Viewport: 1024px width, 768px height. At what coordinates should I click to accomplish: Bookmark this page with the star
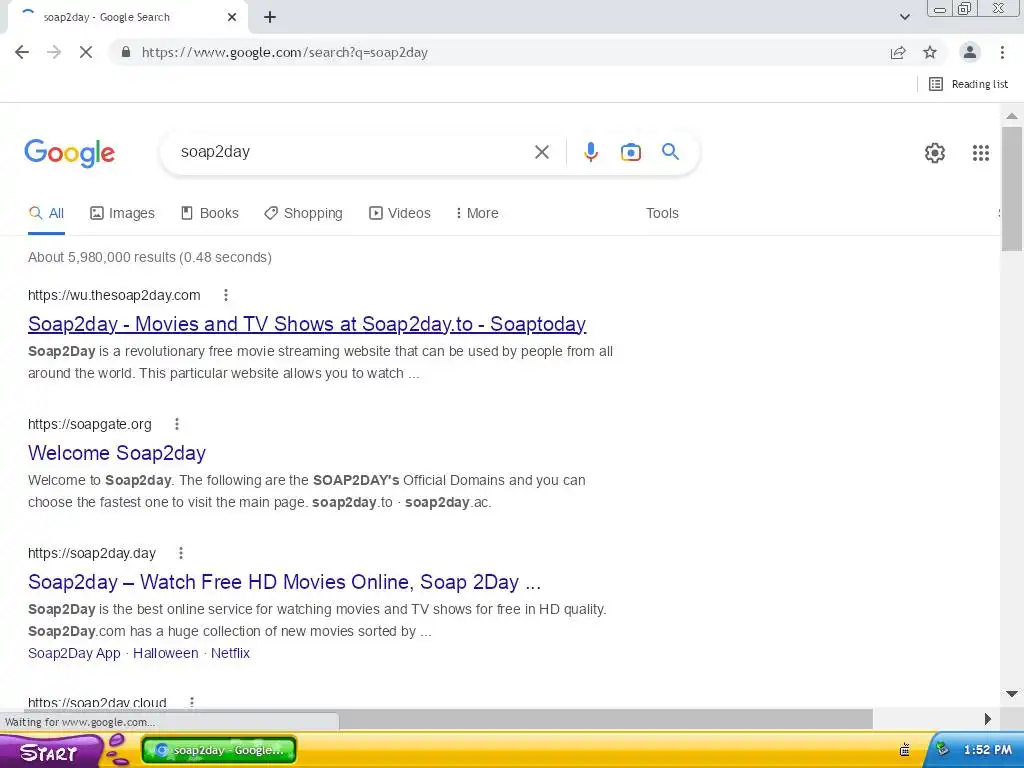click(930, 52)
